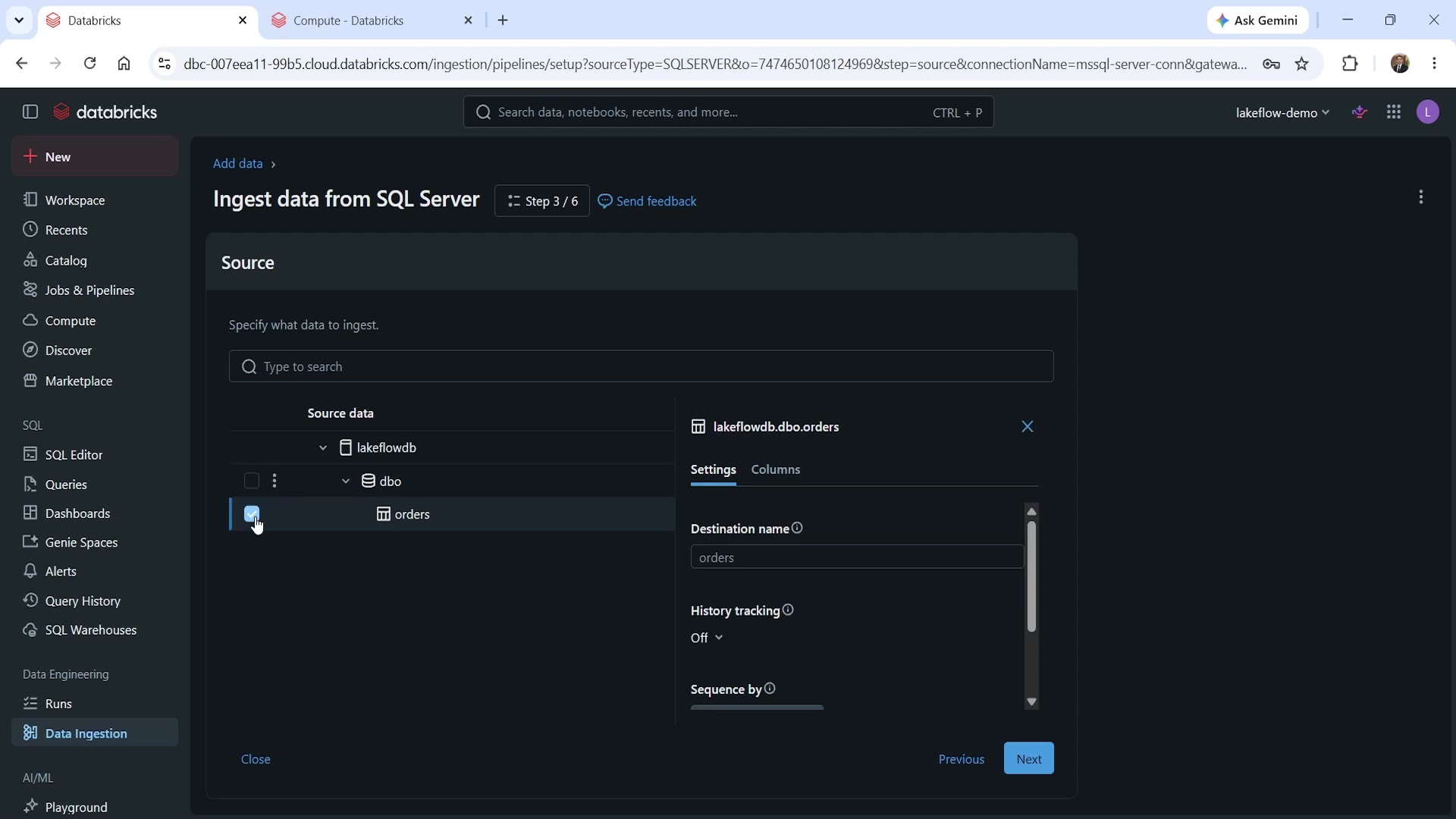Select the orders table row

coord(452,514)
